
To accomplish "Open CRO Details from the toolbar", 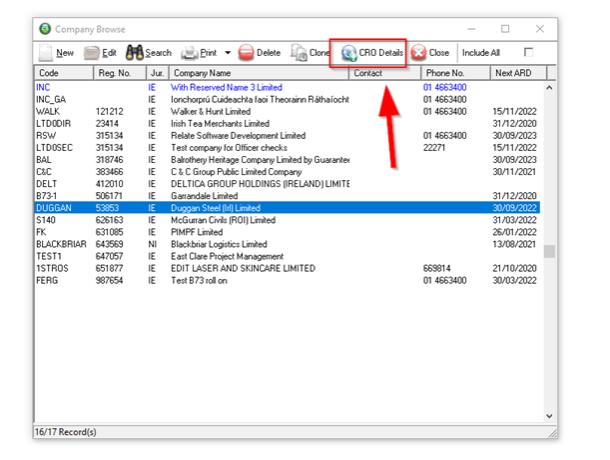I will (x=372, y=53).
